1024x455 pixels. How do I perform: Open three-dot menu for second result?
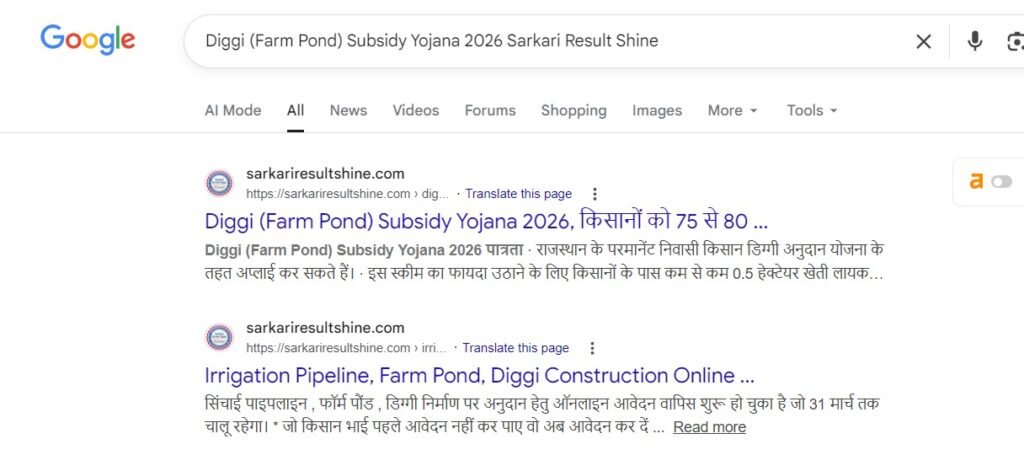592,348
